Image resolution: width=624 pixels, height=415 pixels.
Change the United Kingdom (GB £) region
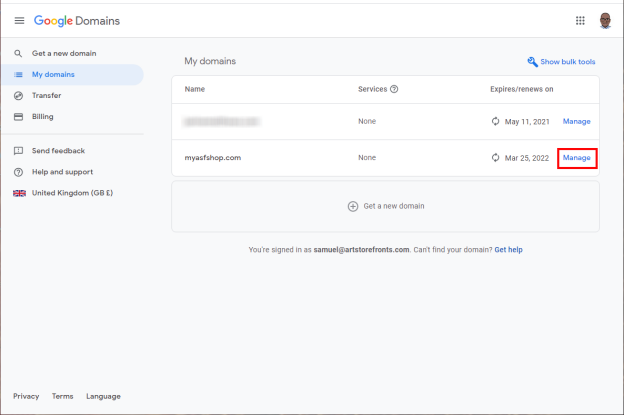[72, 193]
